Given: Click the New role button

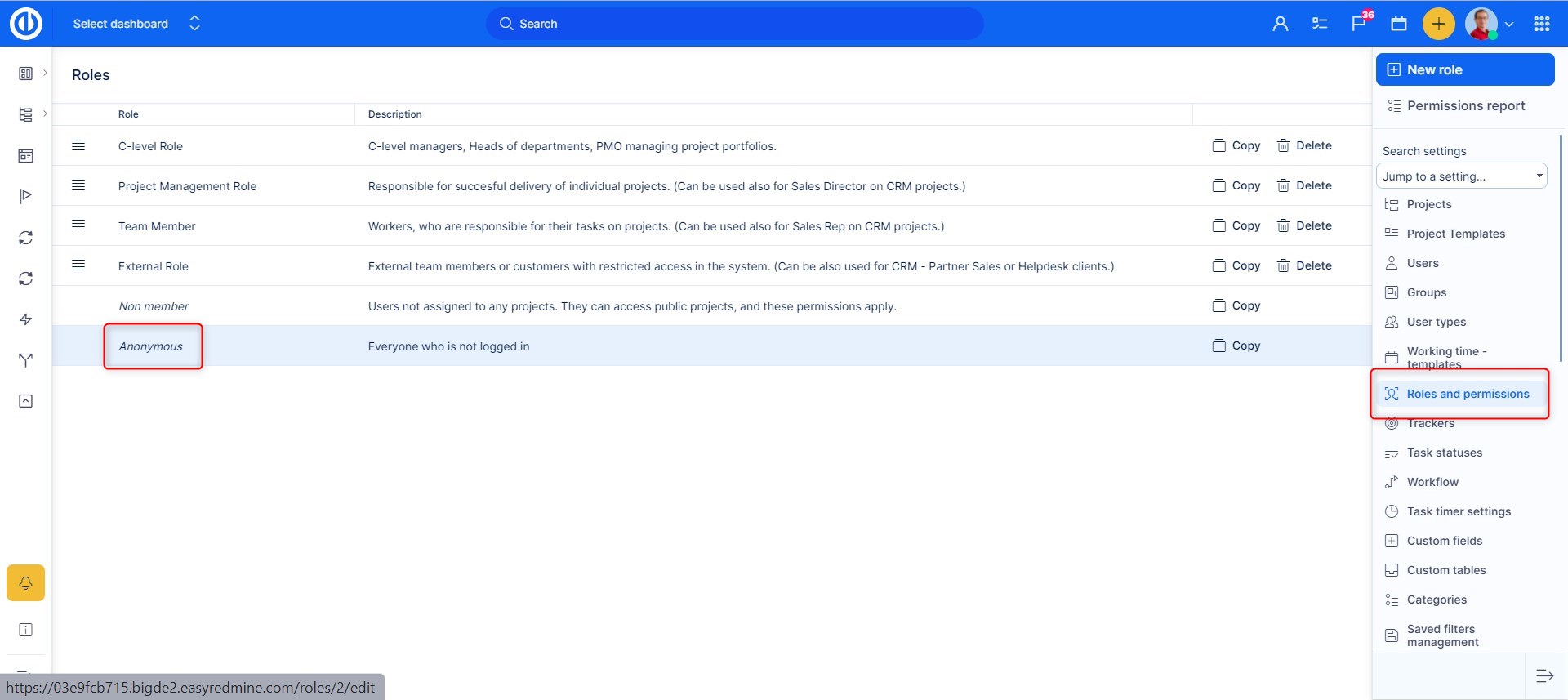Looking at the screenshot, I should [1464, 69].
